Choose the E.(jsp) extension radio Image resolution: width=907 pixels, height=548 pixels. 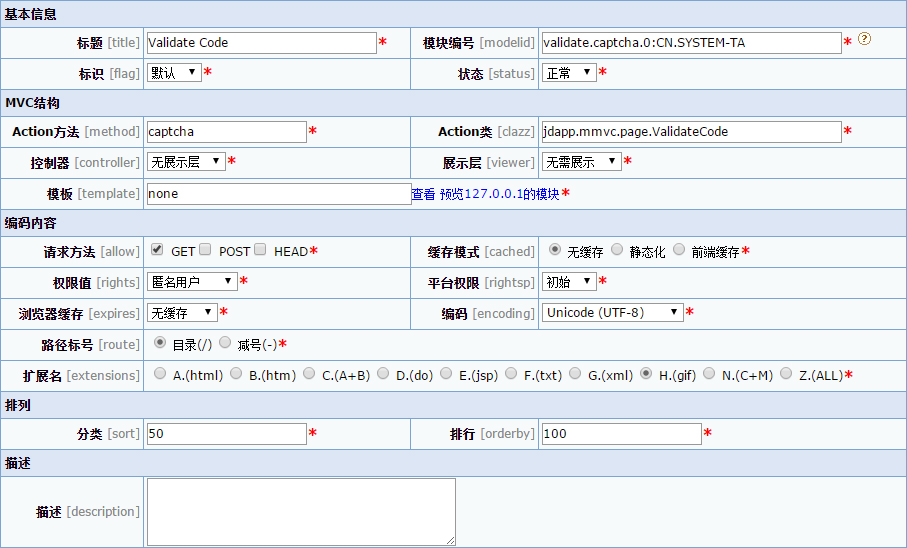[446, 373]
